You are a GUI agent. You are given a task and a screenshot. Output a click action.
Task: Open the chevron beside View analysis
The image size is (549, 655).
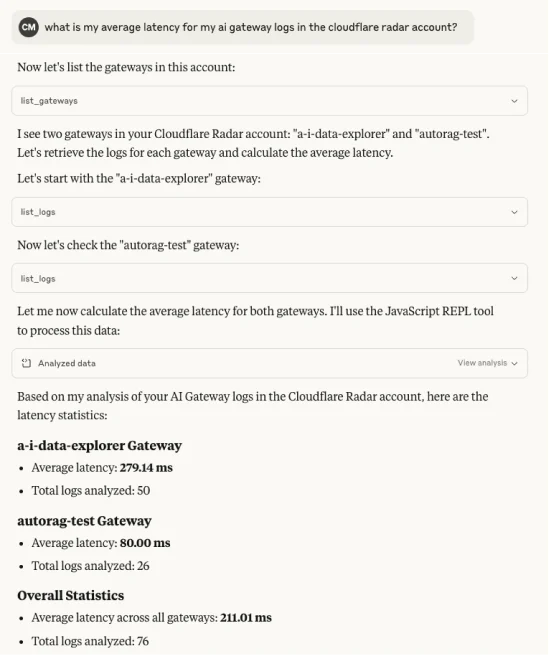(515, 363)
